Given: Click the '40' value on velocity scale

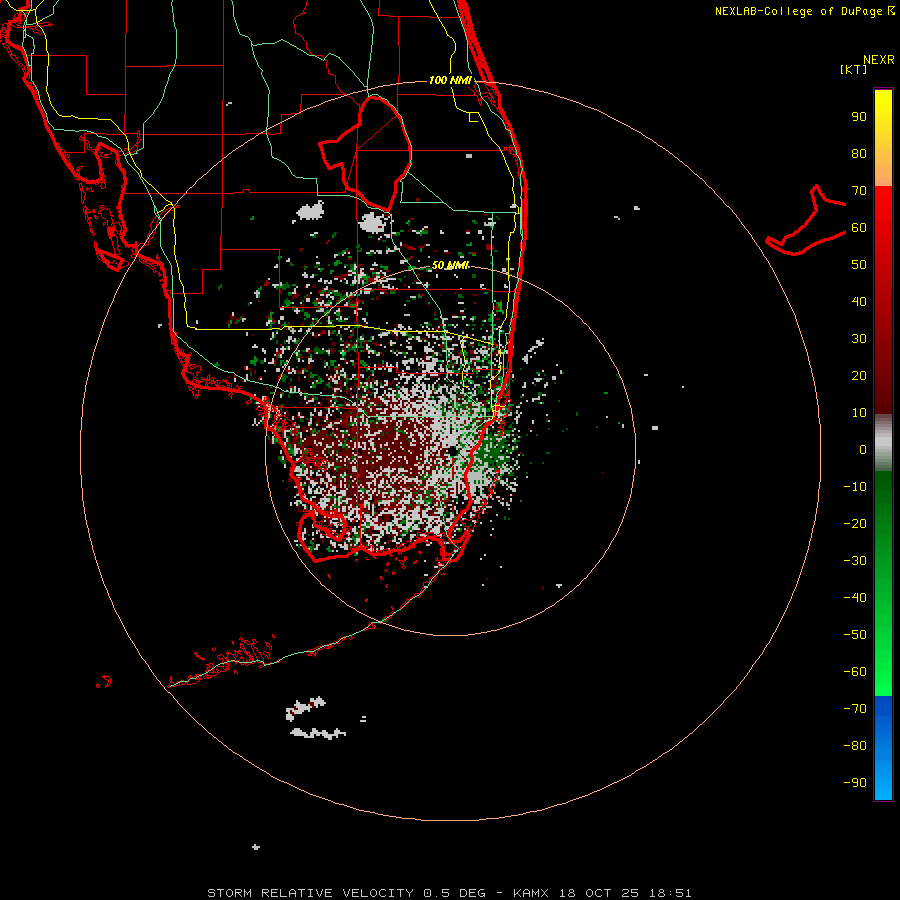Looking at the screenshot, I should [x=859, y=301].
